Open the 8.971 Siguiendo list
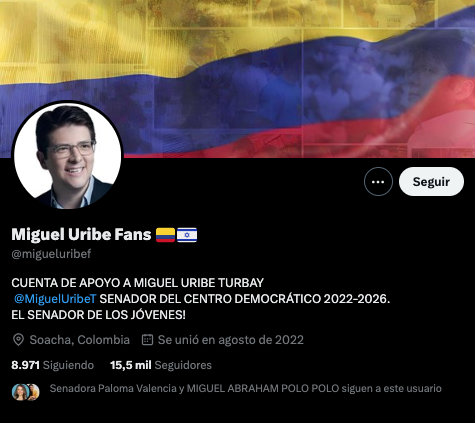 coord(53,365)
